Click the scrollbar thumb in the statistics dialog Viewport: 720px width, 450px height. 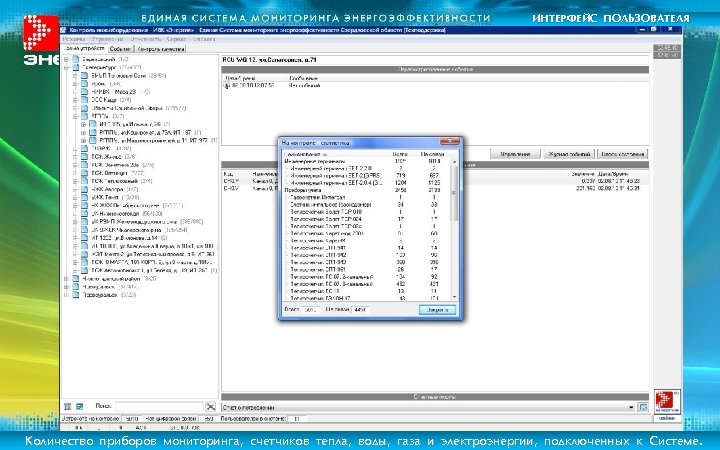(x=455, y=193)
